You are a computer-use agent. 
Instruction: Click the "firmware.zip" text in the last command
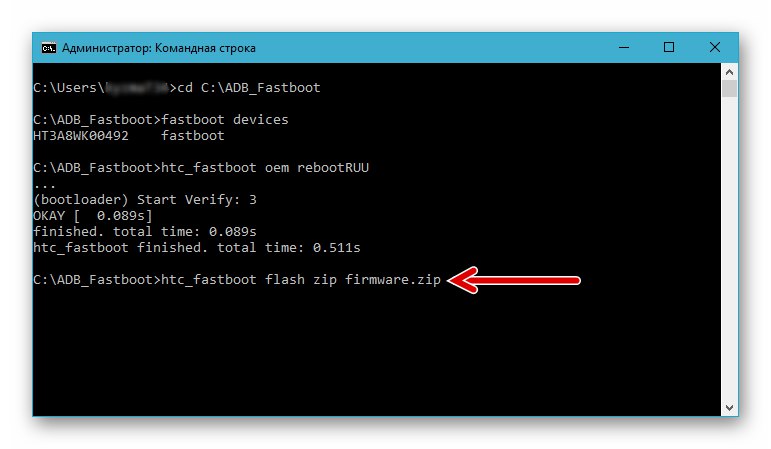(393, 279)
